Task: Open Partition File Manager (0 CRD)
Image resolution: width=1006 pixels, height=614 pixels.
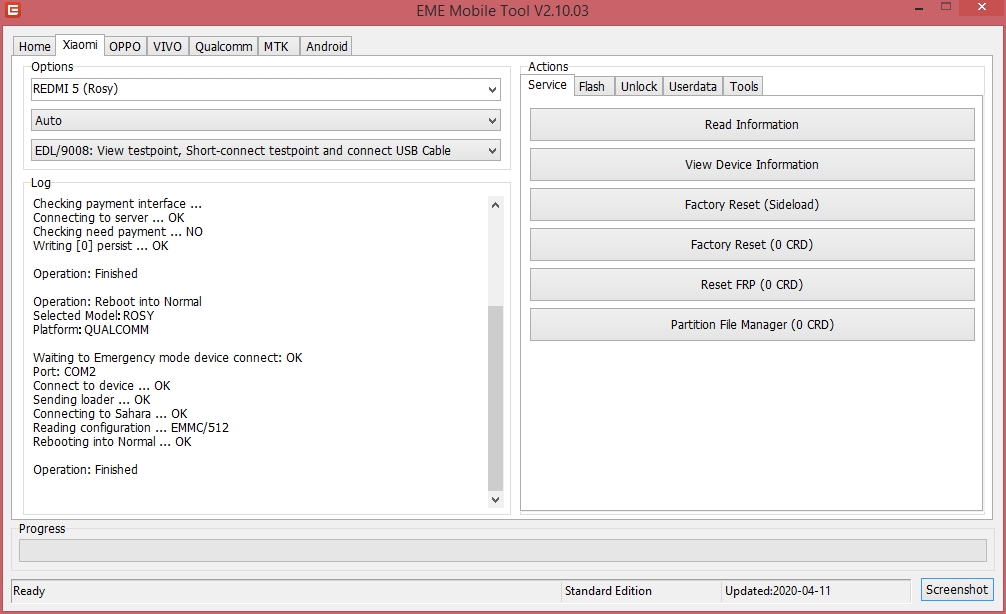Action: (x=752, y=325)
